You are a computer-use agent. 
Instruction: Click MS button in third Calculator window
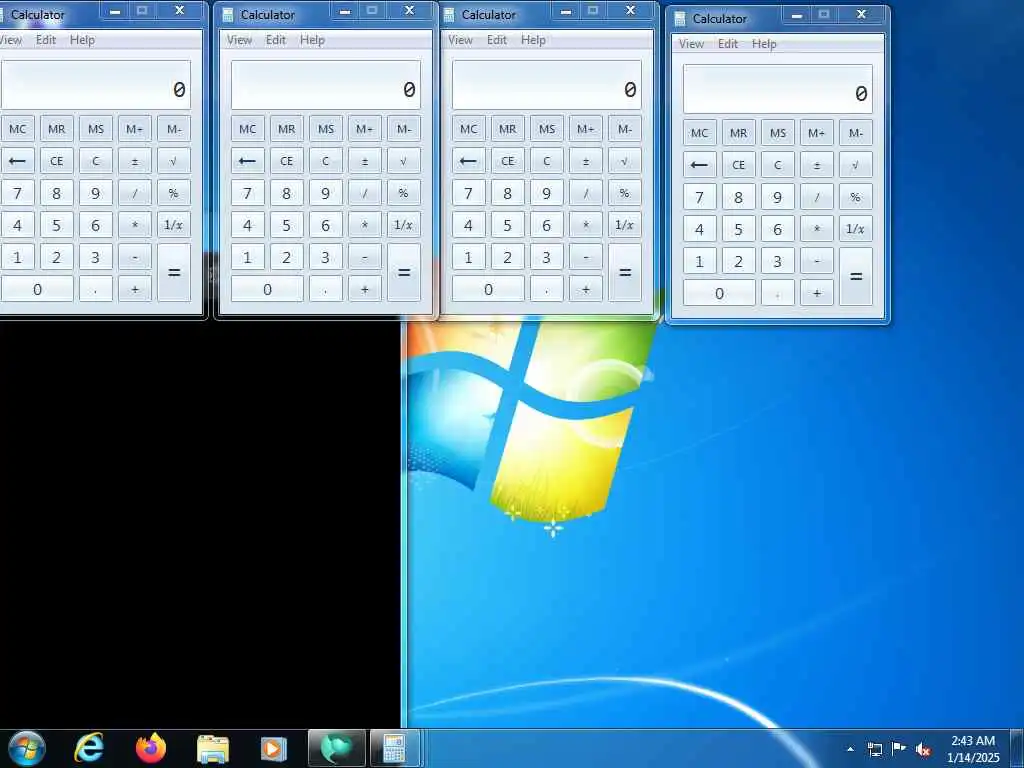point(547,129)
